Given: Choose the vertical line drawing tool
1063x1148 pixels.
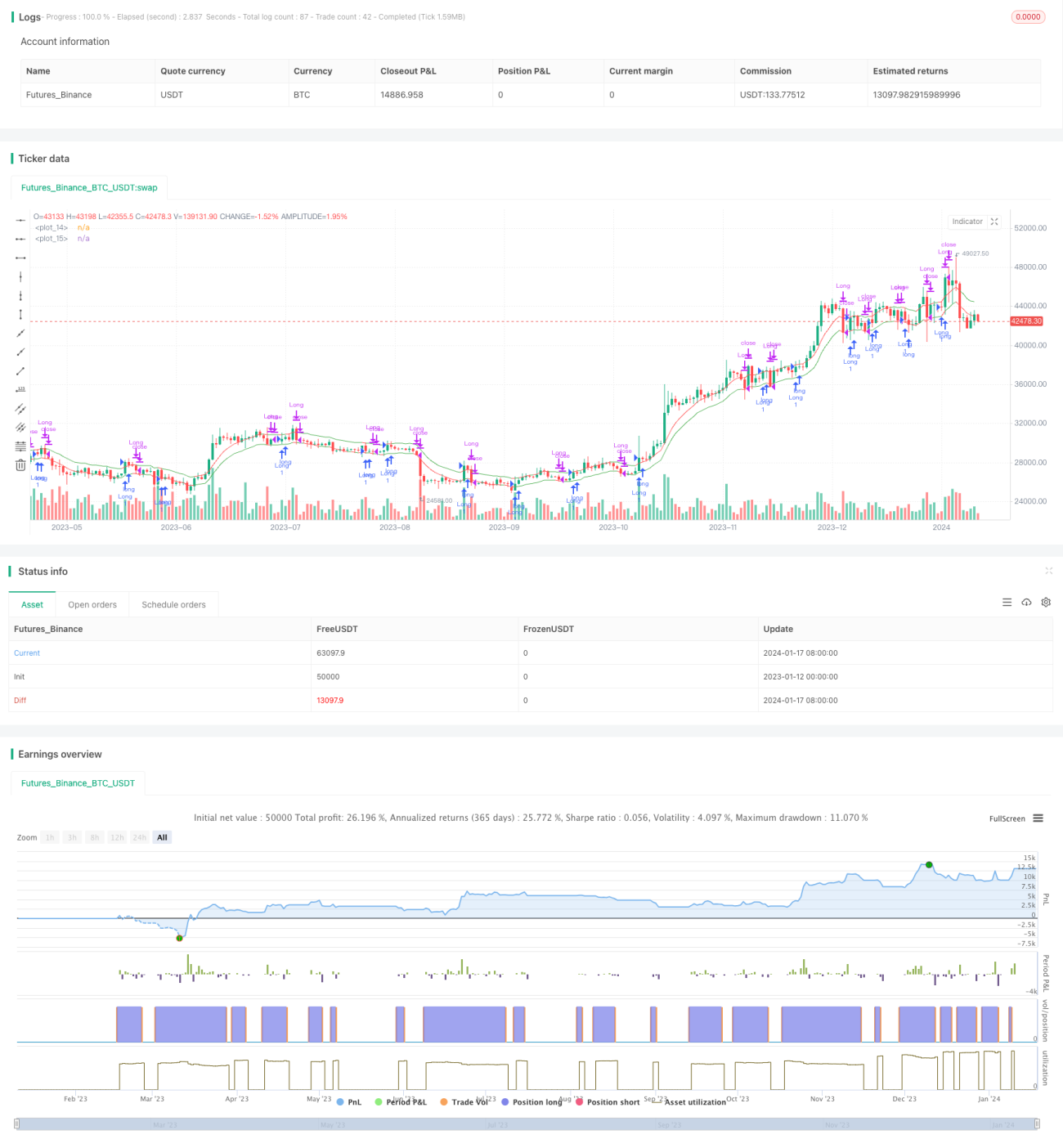Looking at the screenshot, I should click(20, 277).
